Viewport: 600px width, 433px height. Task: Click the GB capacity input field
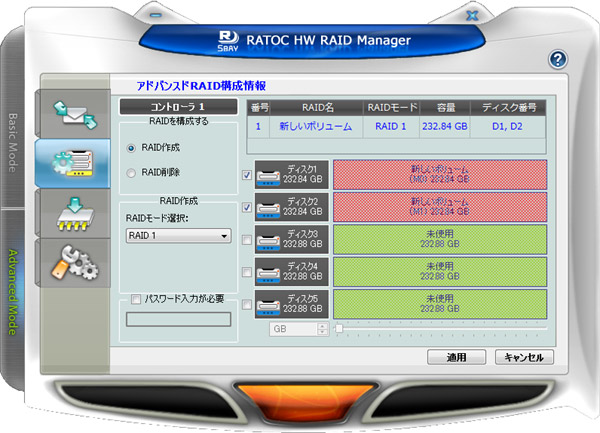tap(293, 329)
